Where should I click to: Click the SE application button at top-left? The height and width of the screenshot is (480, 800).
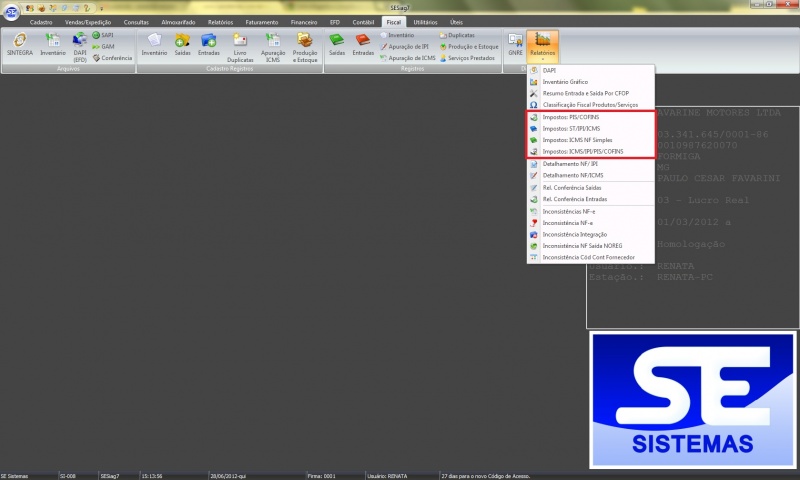[x=10, y=12]
